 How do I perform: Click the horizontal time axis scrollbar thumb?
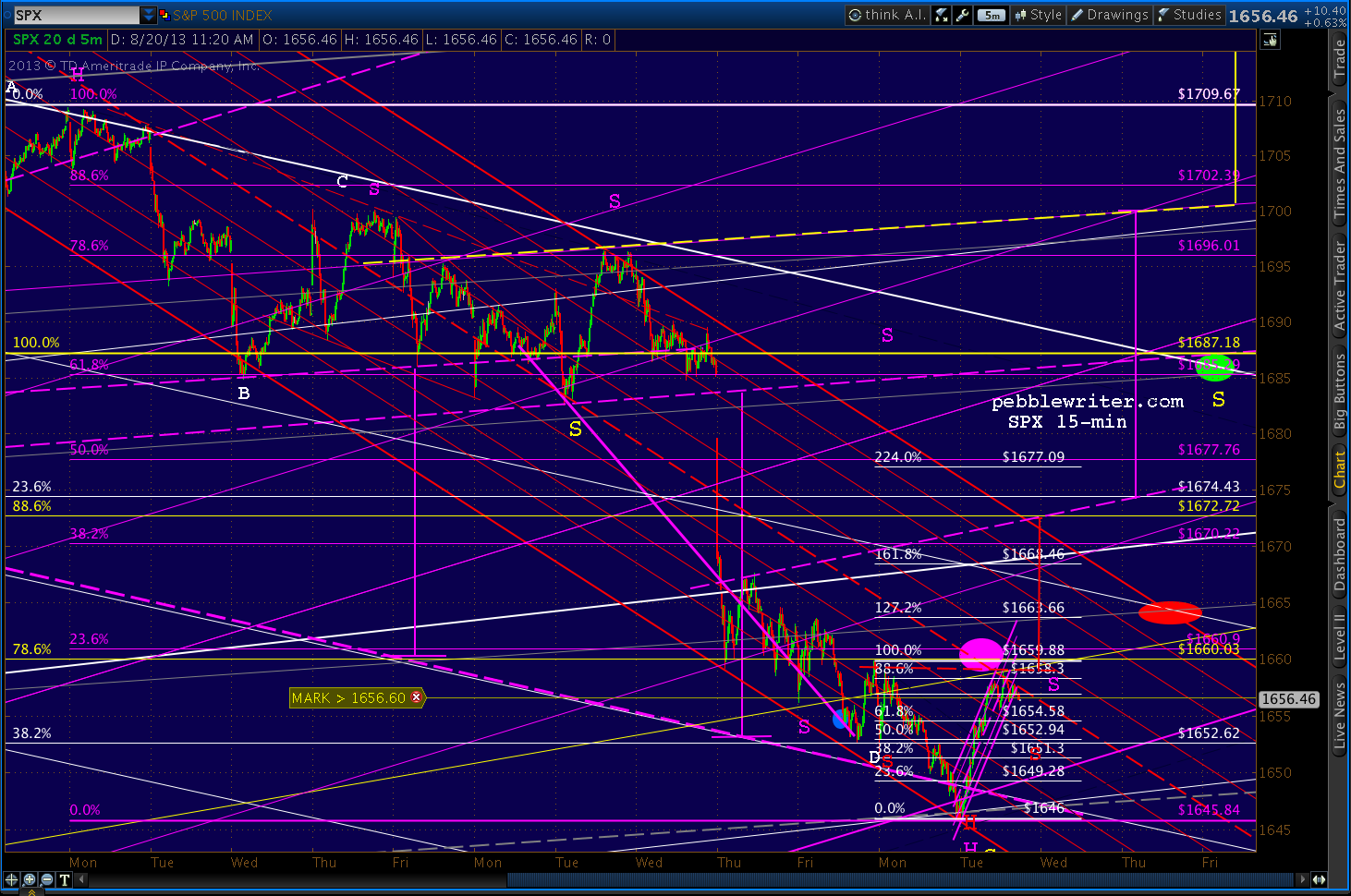click(x=901, y=880)
